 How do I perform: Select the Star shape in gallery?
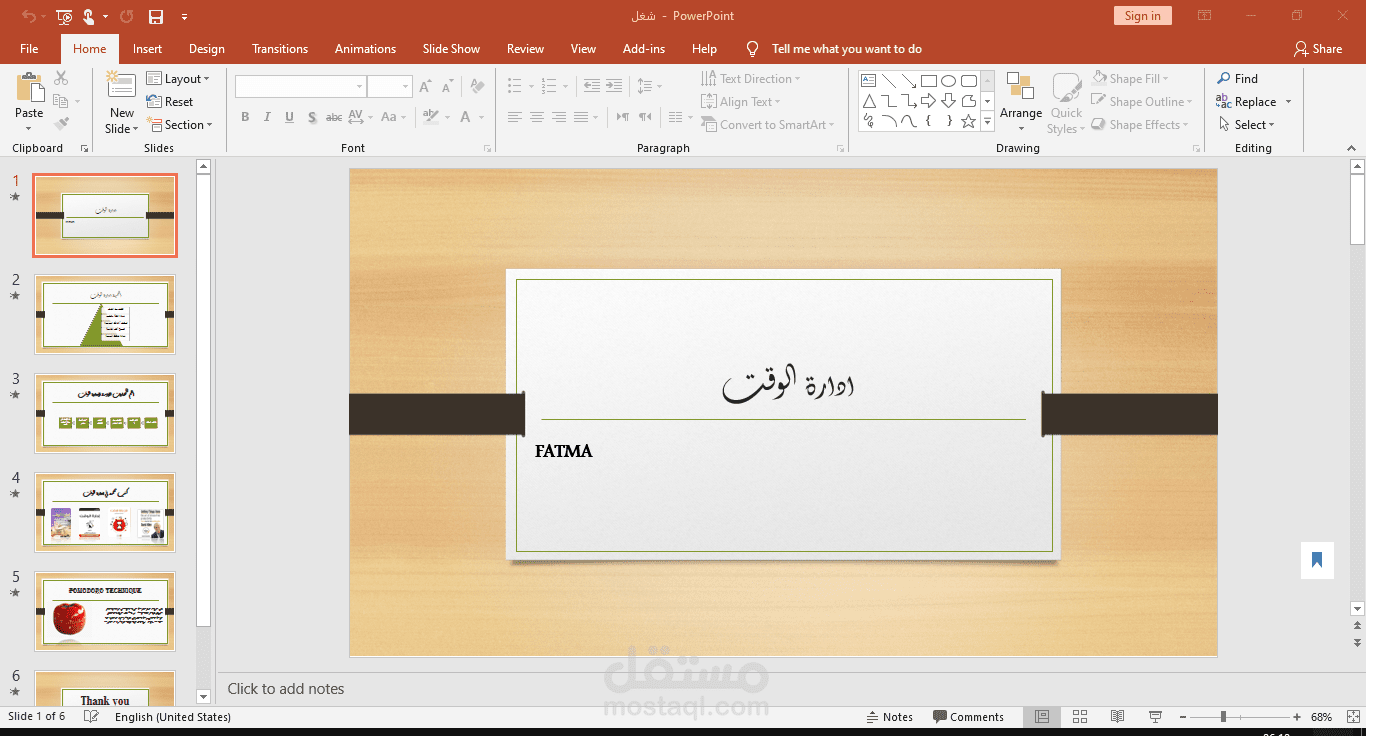(x=968, y=121)
